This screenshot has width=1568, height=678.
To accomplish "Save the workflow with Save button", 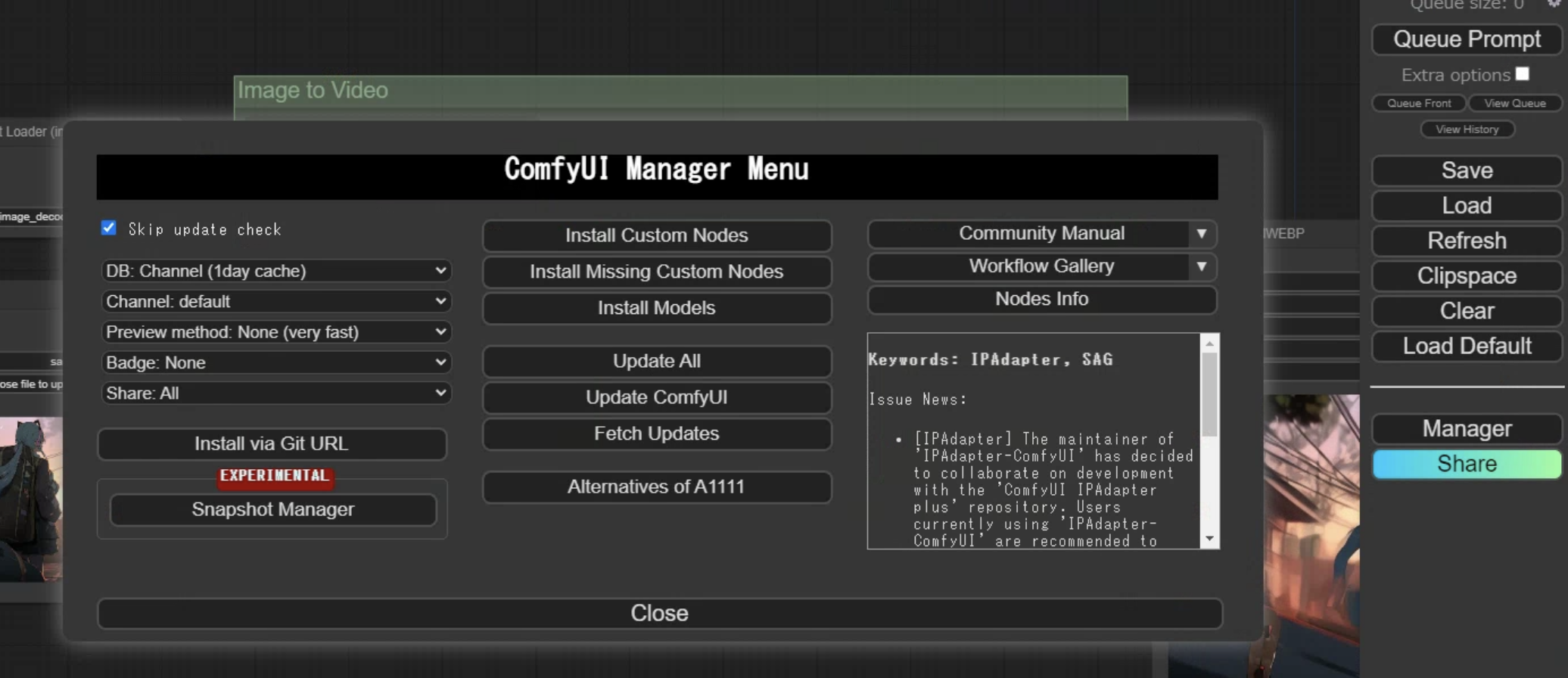I will (1467, 171).
